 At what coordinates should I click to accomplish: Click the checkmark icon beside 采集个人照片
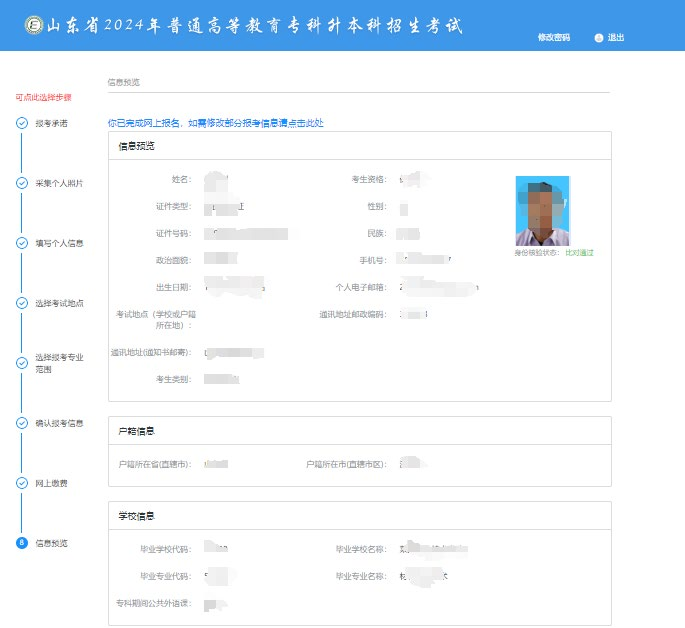point(22,183)
